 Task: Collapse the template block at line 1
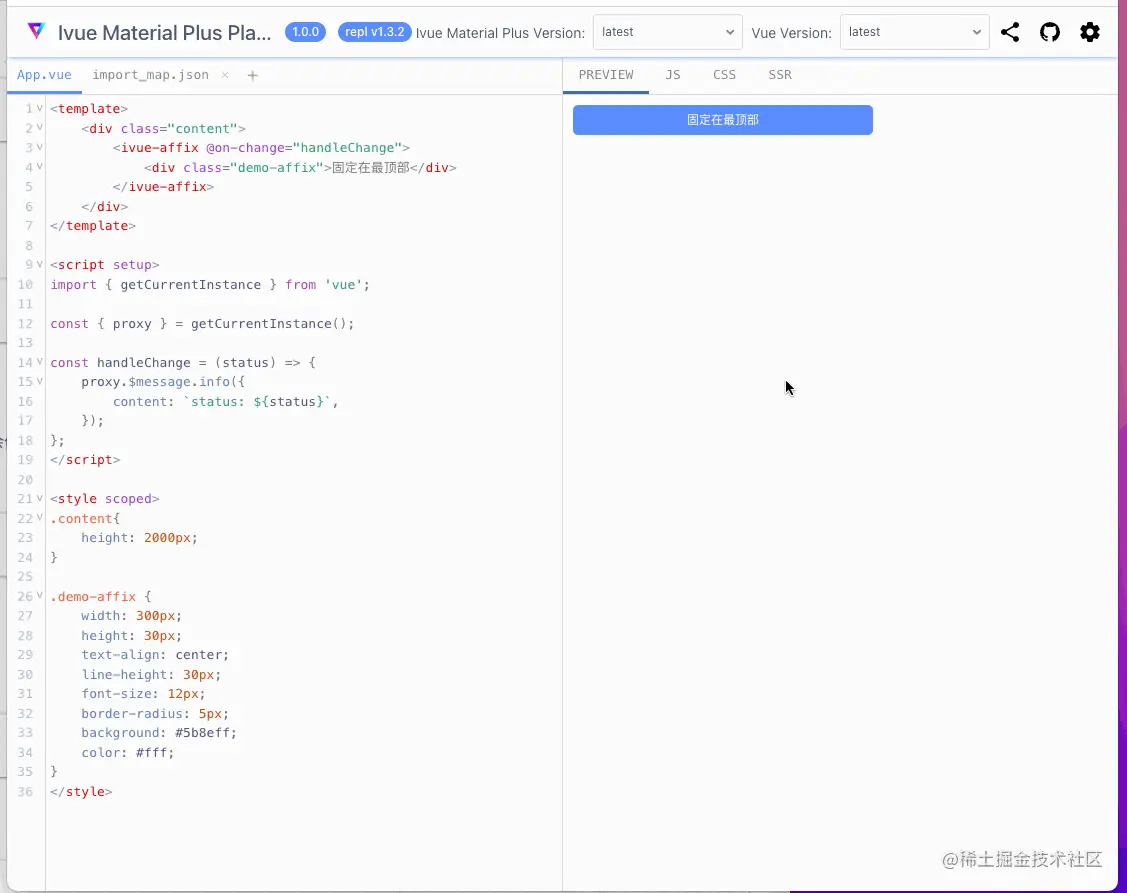click(40, 108)
